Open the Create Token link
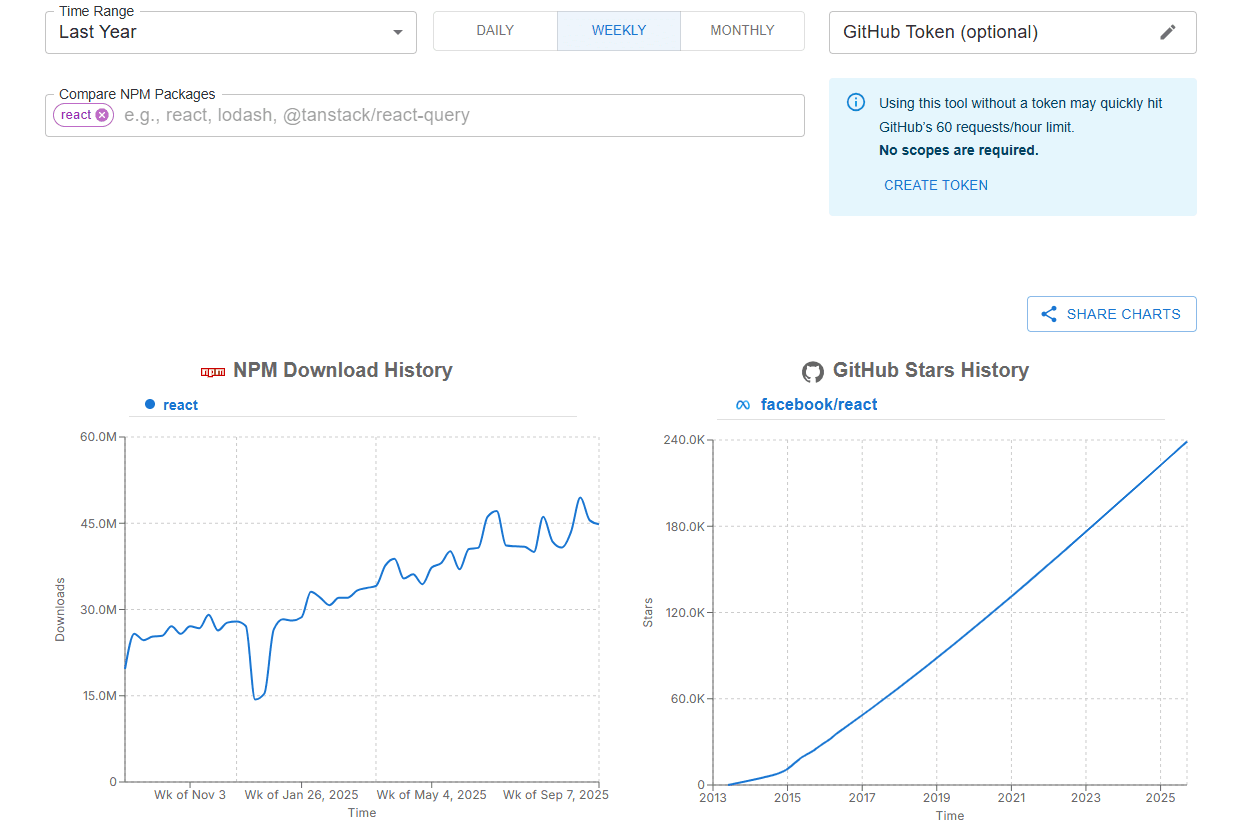This screenshot has width=1252, height=833. 936,185
